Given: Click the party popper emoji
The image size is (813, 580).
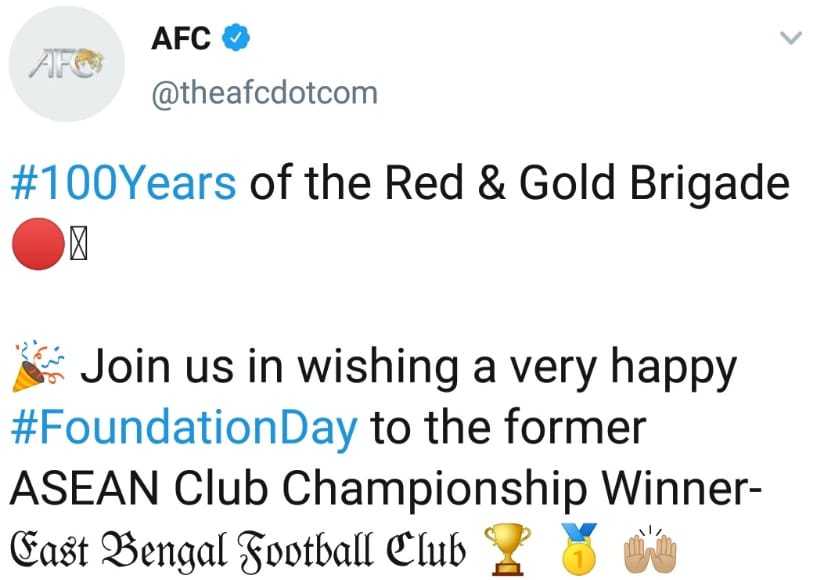Looking at the screenshot, I should pyautogui.click(x=38, y=366).
